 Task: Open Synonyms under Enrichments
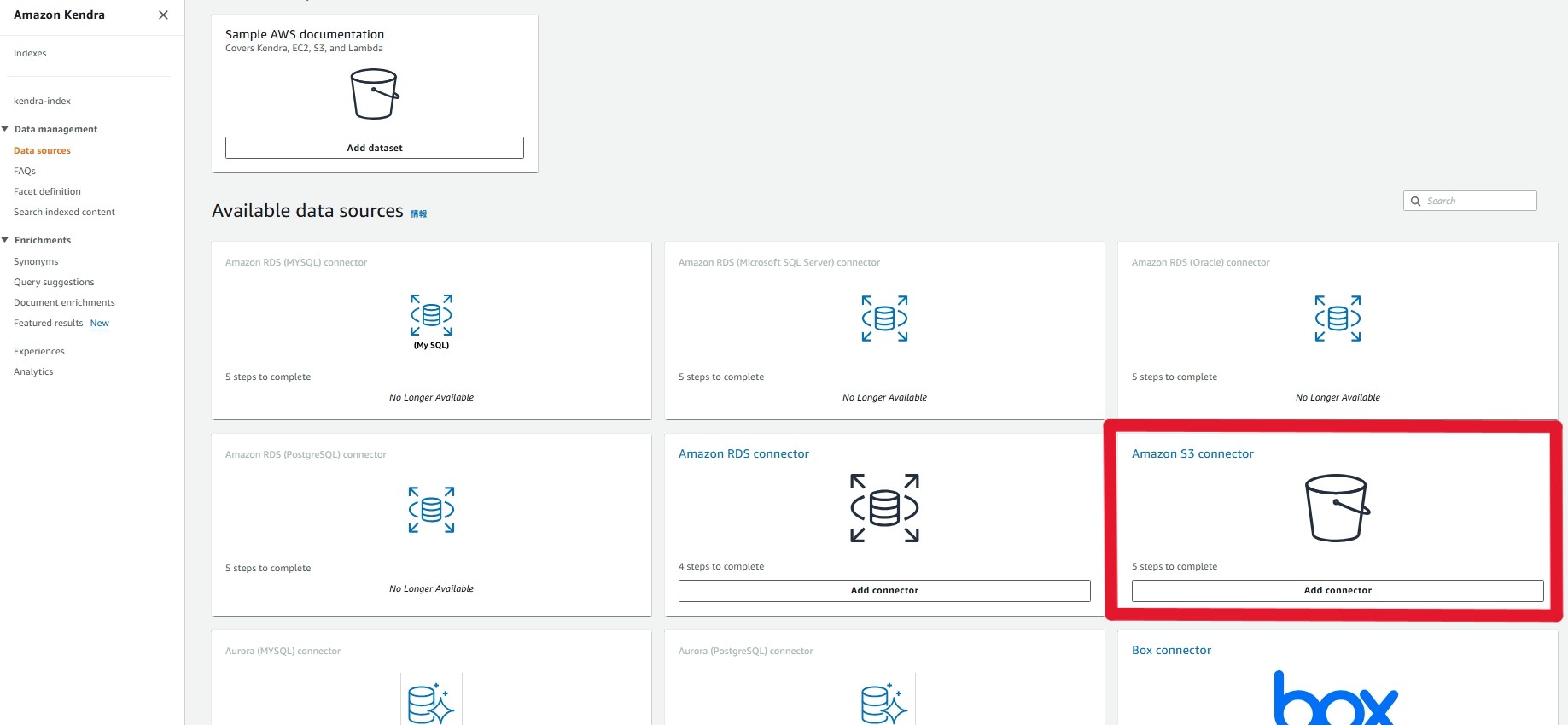36,261
